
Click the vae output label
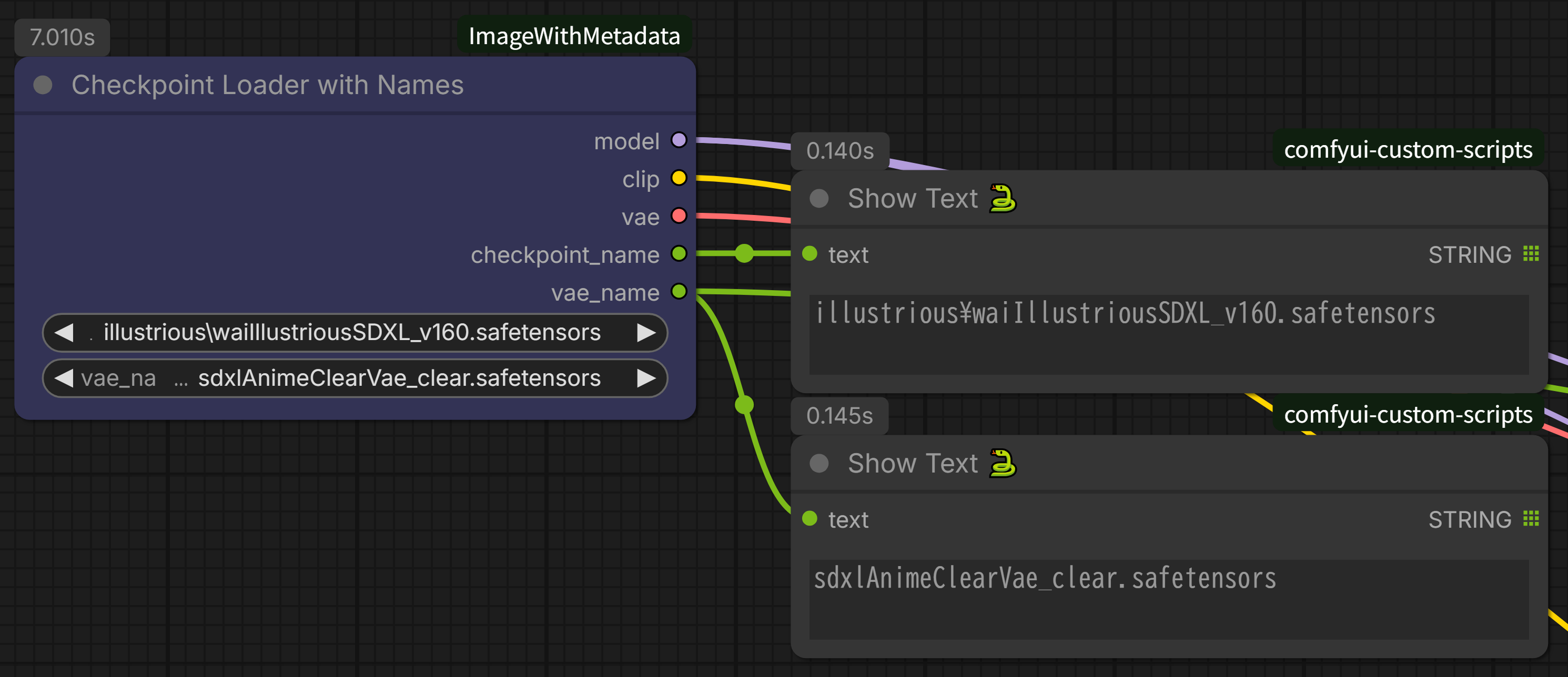tap(640, 217)
